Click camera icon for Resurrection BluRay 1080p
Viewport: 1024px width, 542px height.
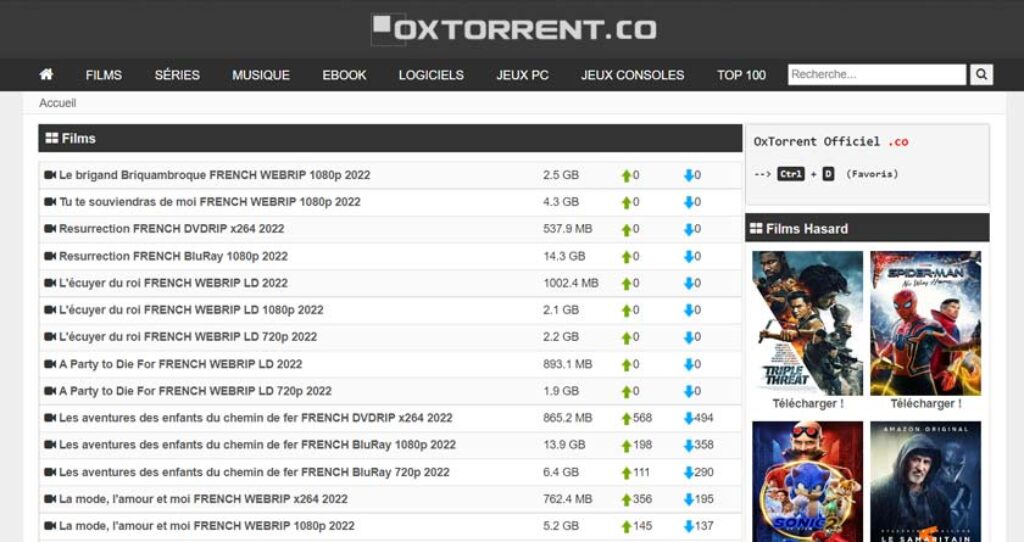tap(50, 256)
